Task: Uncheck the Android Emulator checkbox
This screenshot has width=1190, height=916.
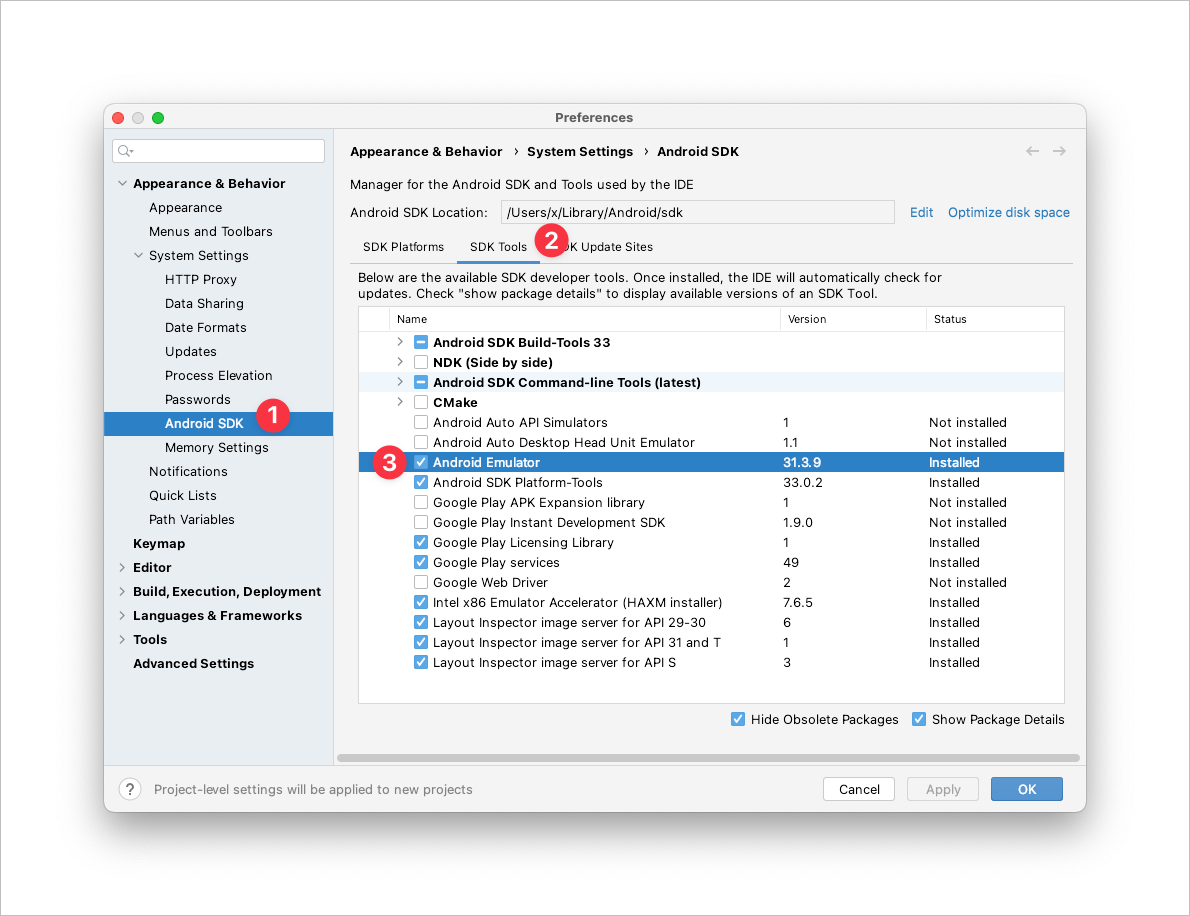Action: (x=420, y=462)
